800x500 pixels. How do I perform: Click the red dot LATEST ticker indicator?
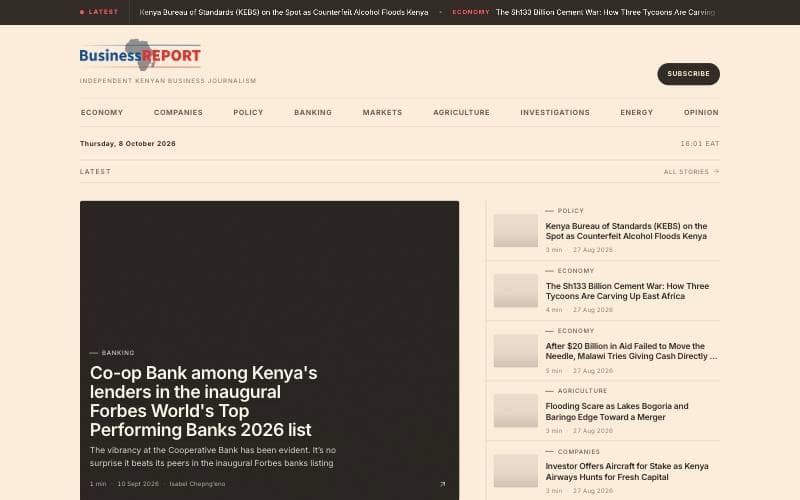99,12
